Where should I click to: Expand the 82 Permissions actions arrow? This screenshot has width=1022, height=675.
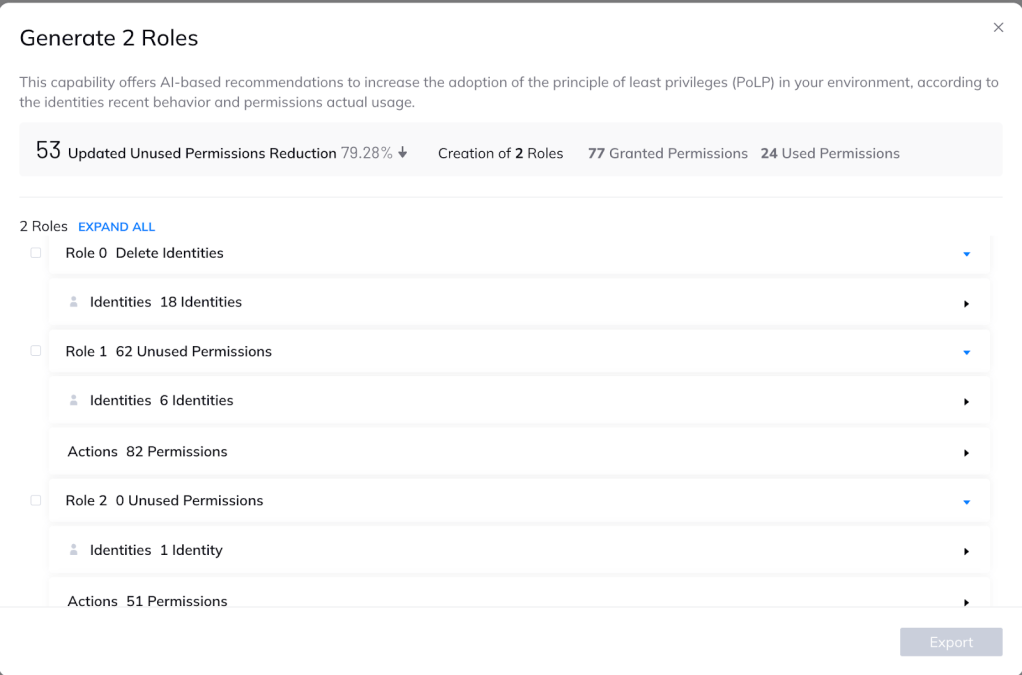(x=967, y=453)
